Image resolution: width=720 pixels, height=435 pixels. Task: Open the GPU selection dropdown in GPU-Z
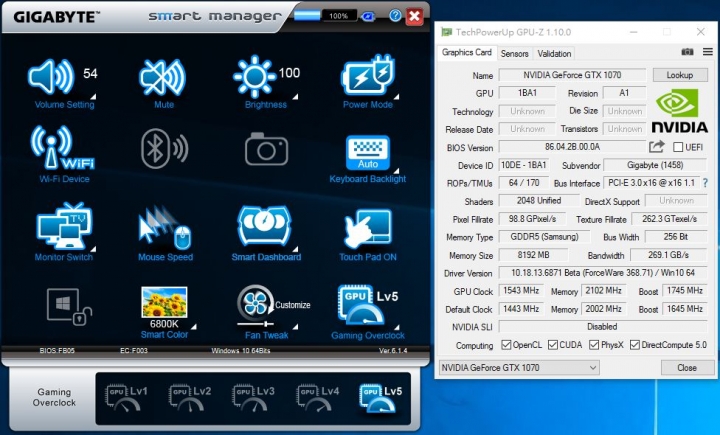(x=519, y=367)
